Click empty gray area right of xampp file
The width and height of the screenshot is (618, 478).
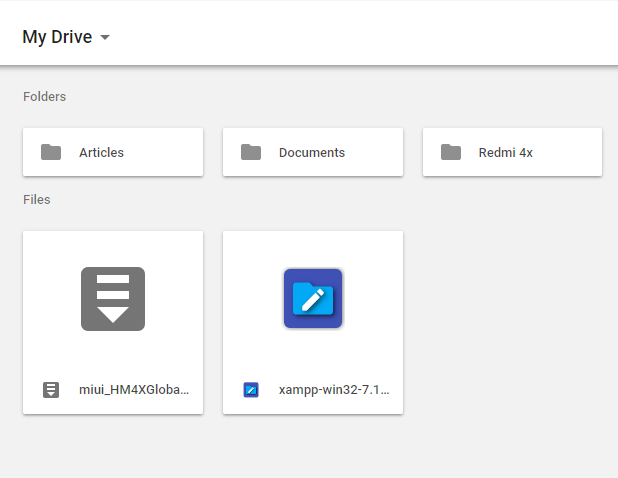tap(510, 320)
